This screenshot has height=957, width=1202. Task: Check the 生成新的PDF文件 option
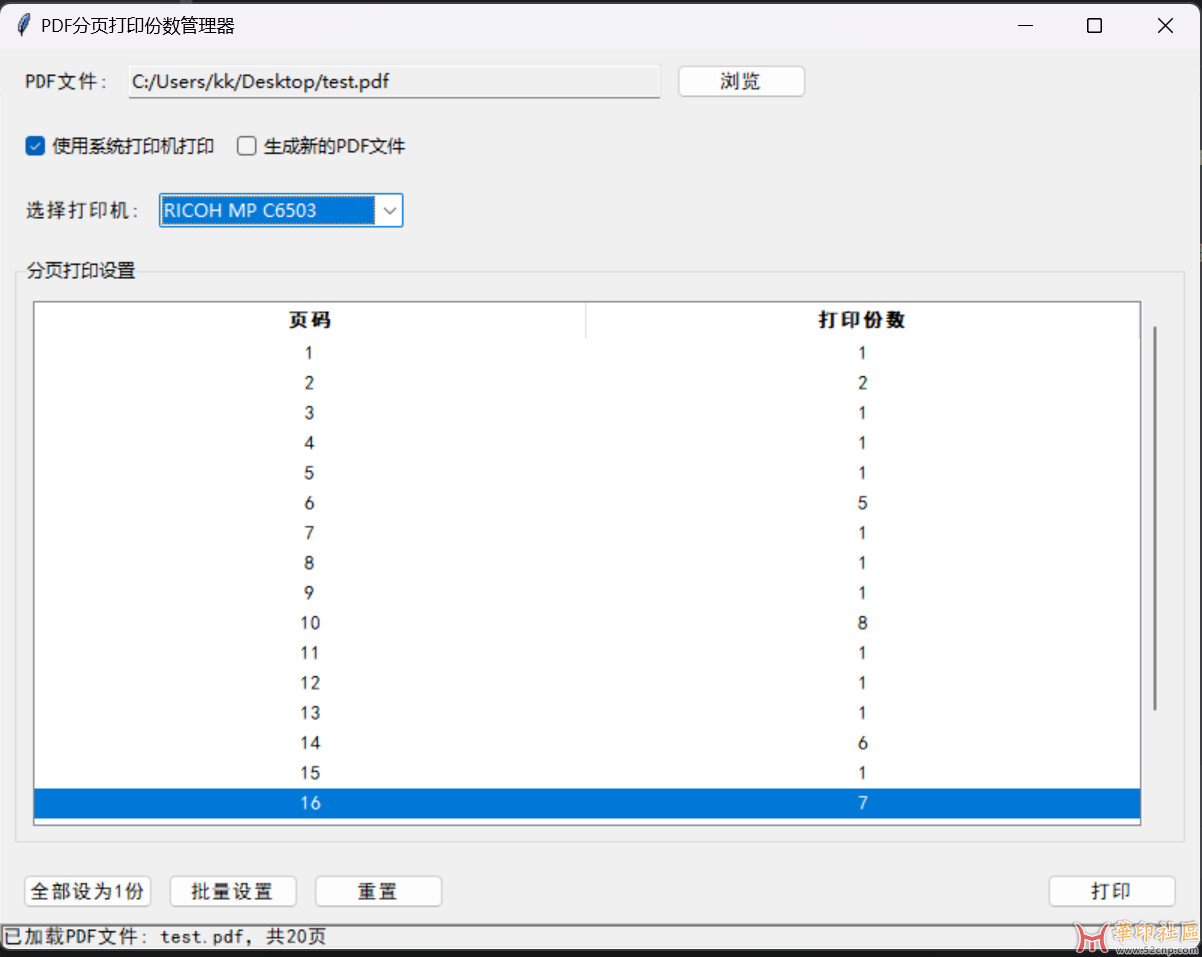pyautogui.click(x=247, y=146)
